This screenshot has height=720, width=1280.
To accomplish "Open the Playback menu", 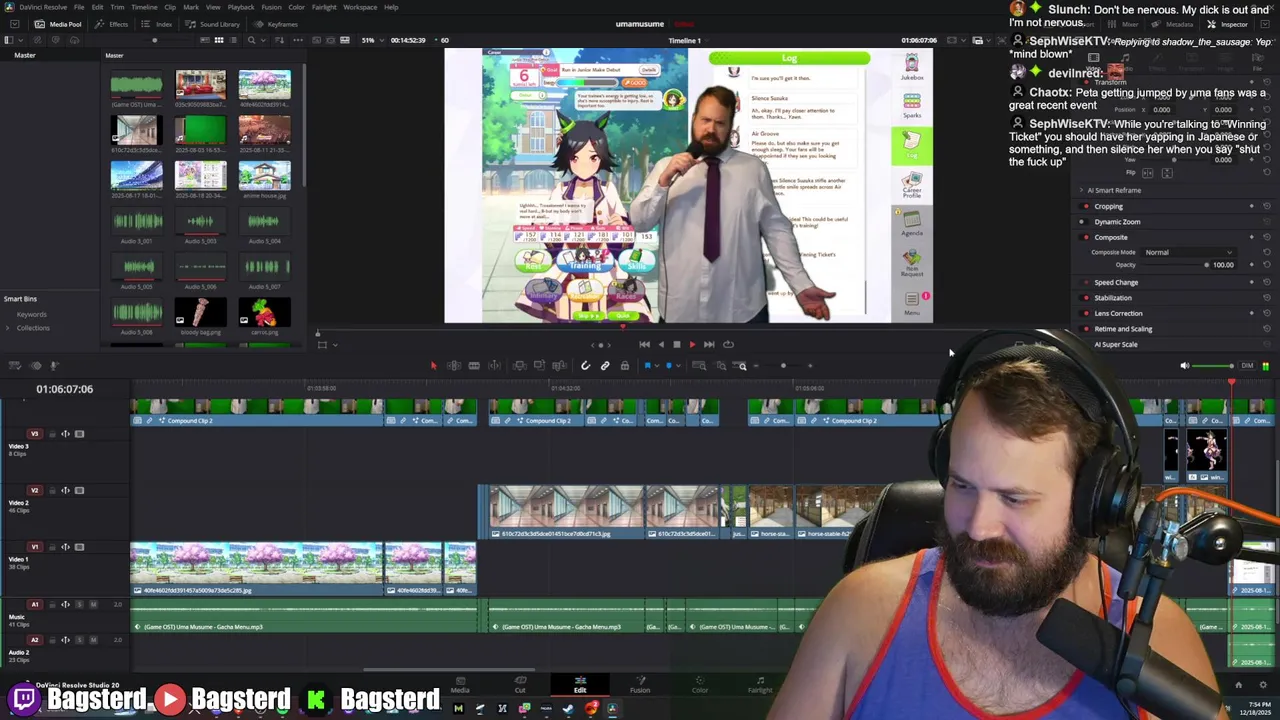I will click(241, 7).
